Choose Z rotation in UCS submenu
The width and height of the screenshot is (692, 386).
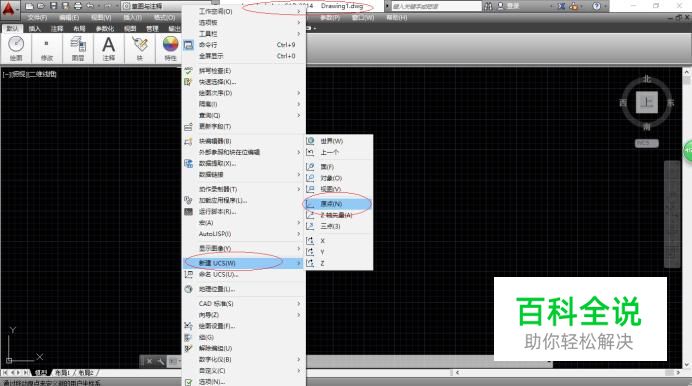339,263
